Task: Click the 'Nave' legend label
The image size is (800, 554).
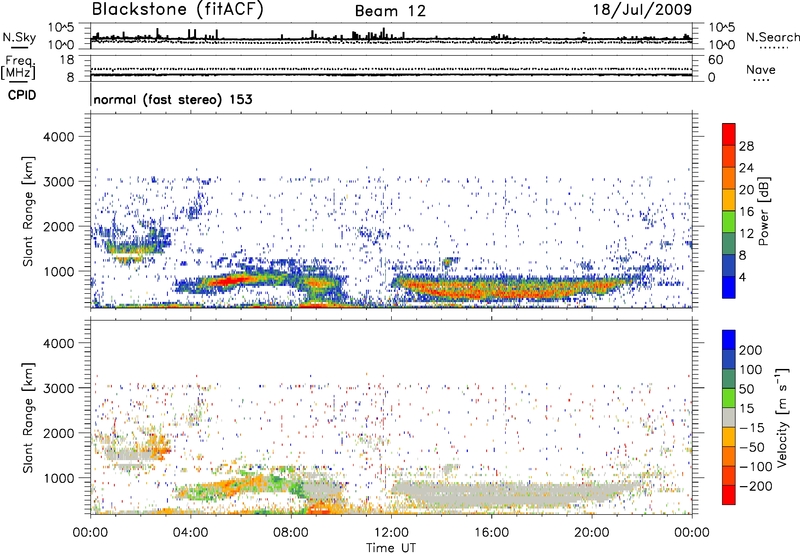Action: coord(761,70)
